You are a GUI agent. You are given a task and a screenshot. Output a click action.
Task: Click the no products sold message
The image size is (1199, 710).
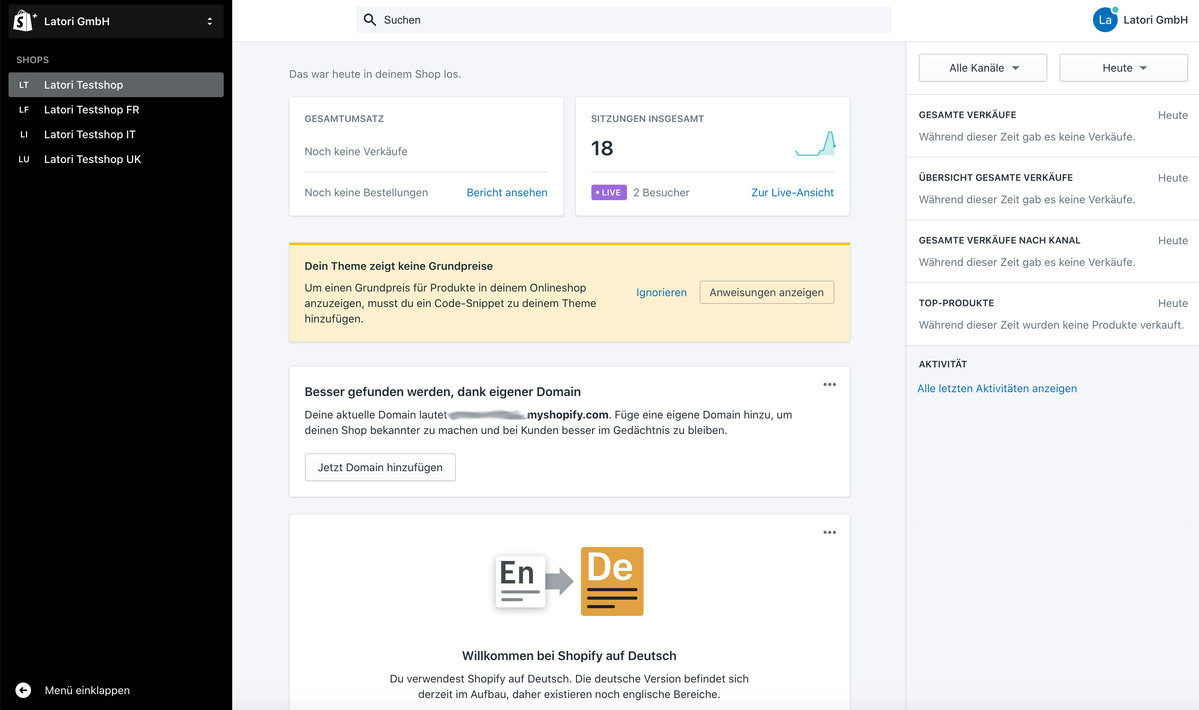[1051, 325]
